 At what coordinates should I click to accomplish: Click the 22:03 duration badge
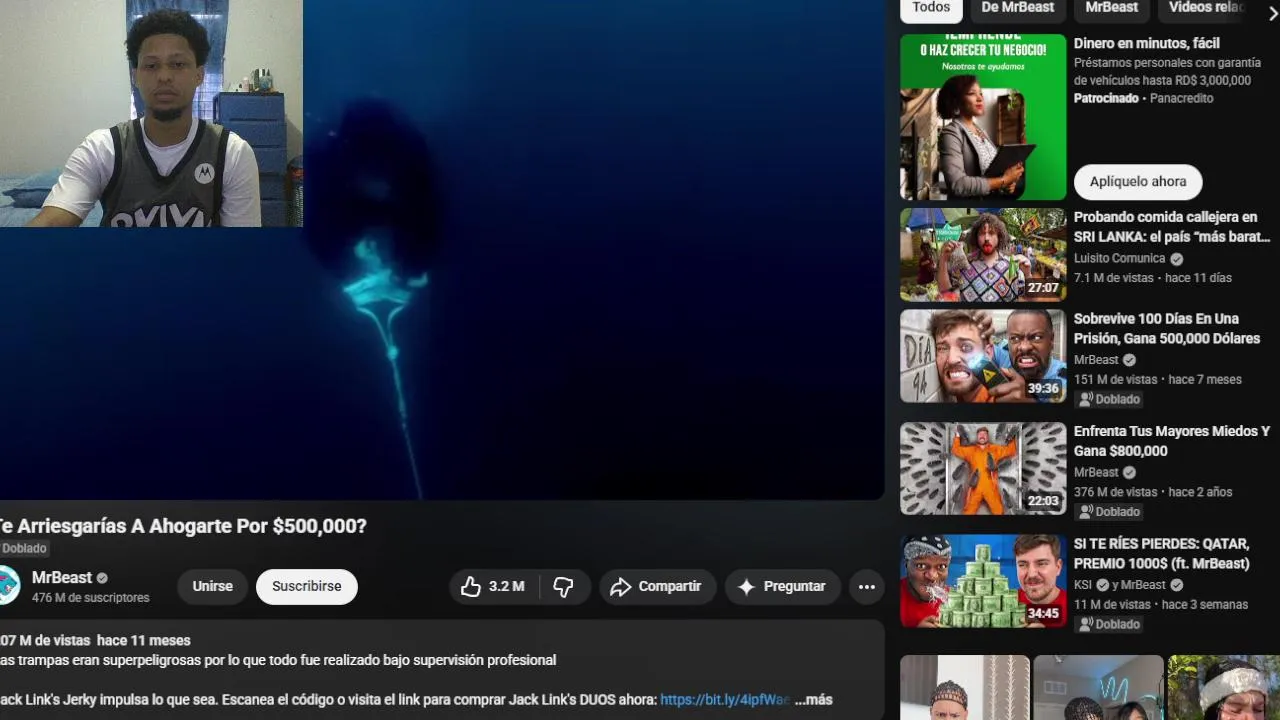coord(1043,501)
